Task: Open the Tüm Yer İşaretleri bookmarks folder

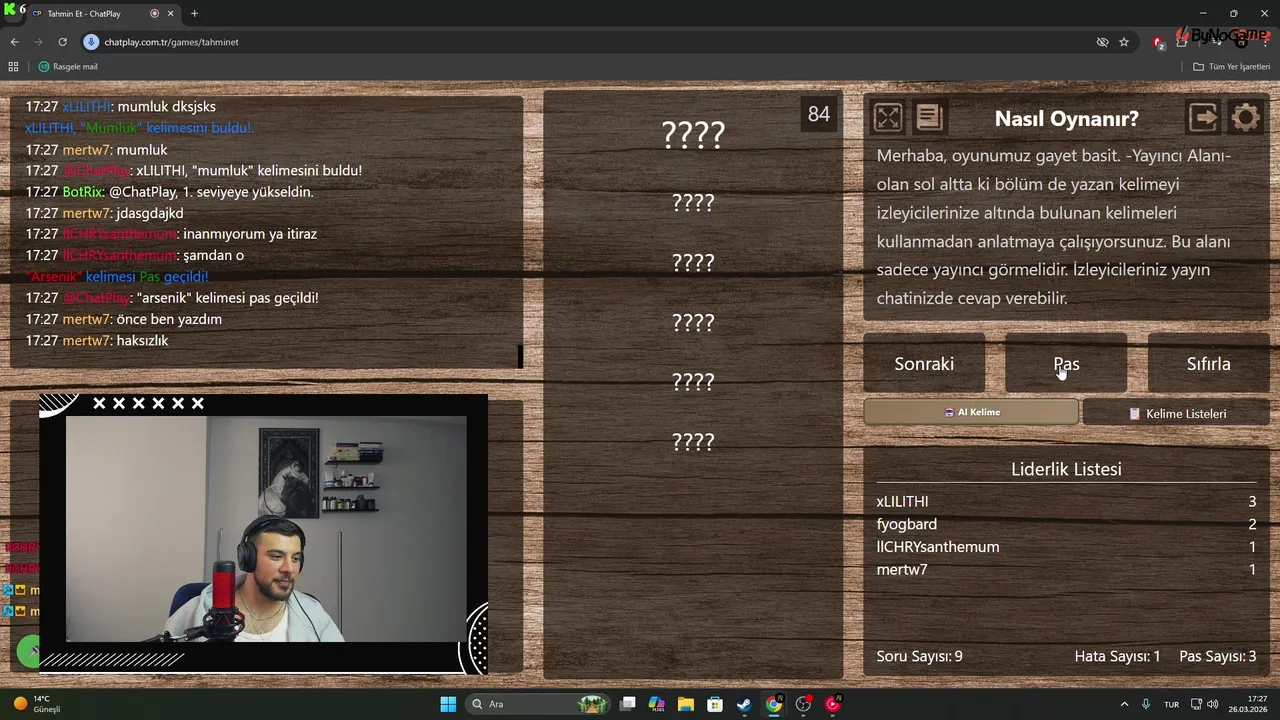Action: tap(1231, 67)
